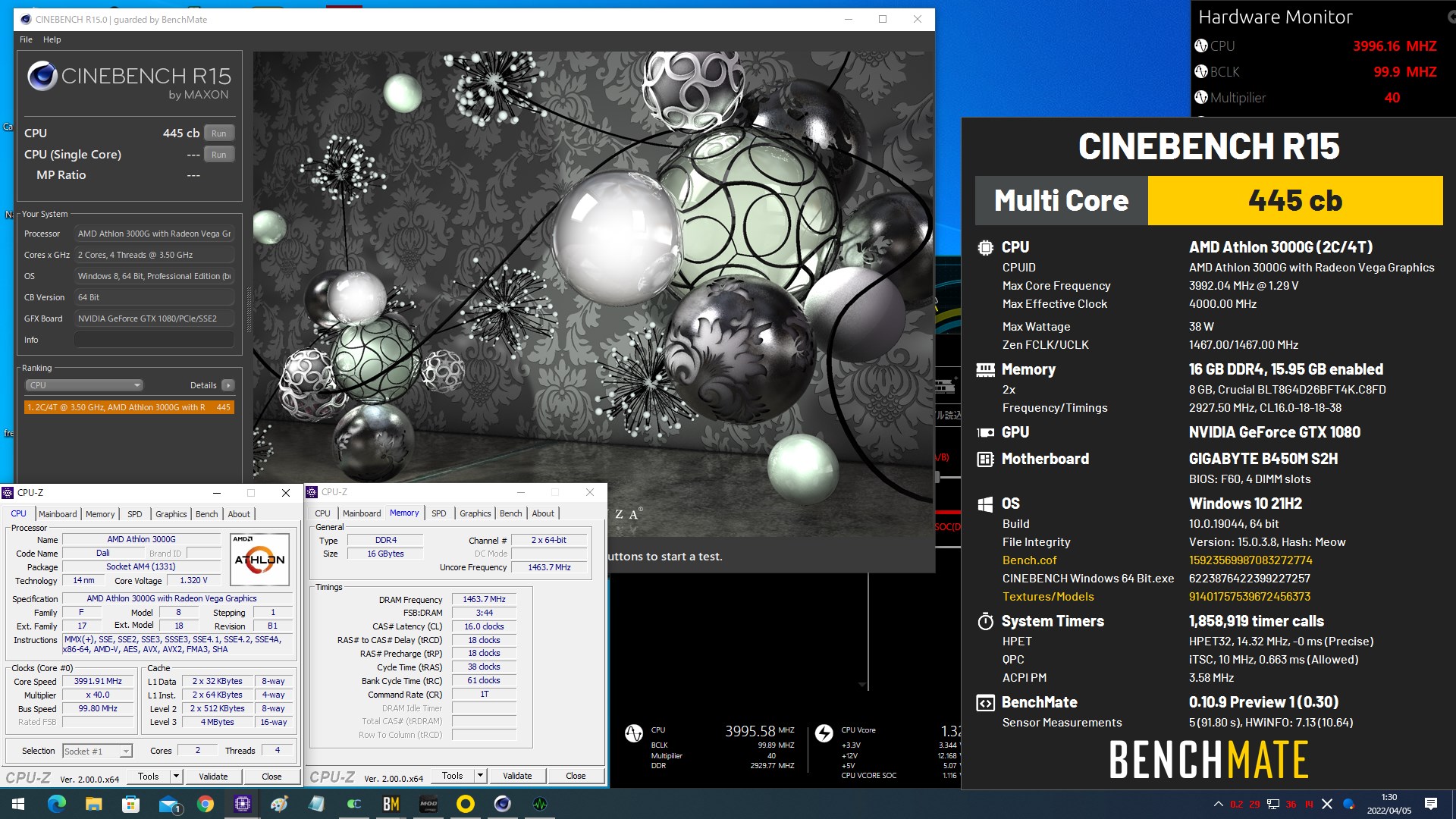1456x819 pixels.
Task: Open the Windows Start menu
Action: [x=18, y=804]
